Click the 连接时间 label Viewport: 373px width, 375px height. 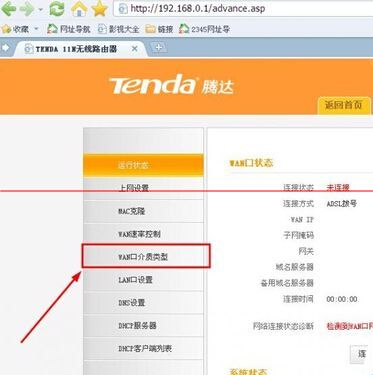(298, 299)
